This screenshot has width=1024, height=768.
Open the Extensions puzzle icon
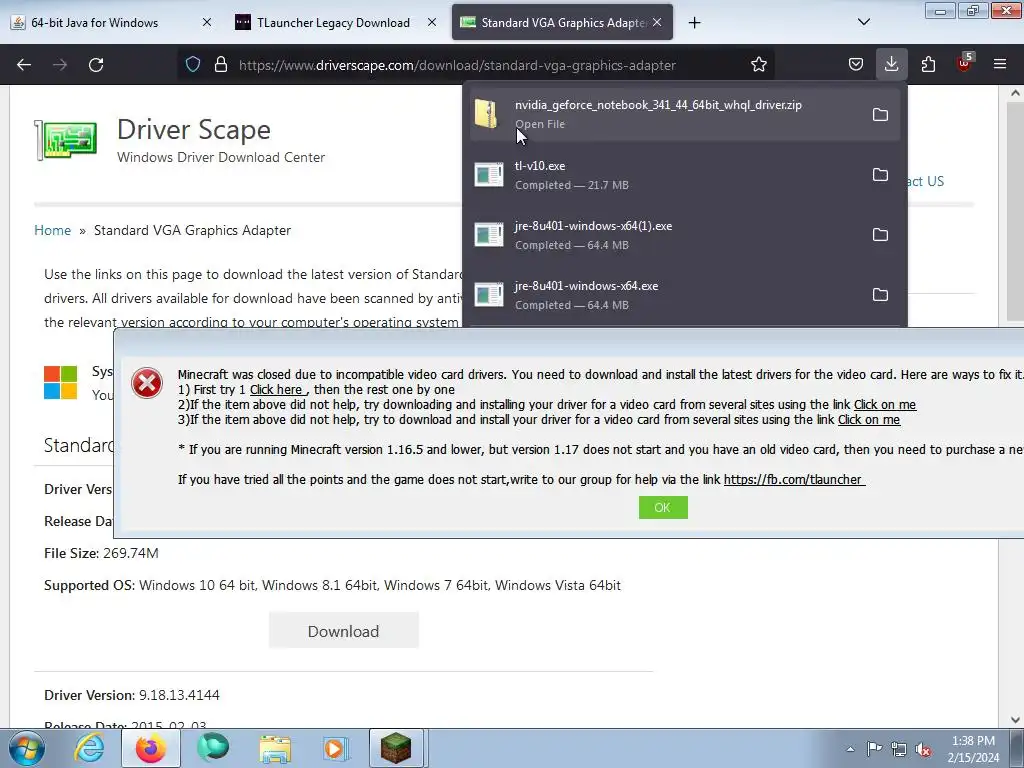click(928, 65)
